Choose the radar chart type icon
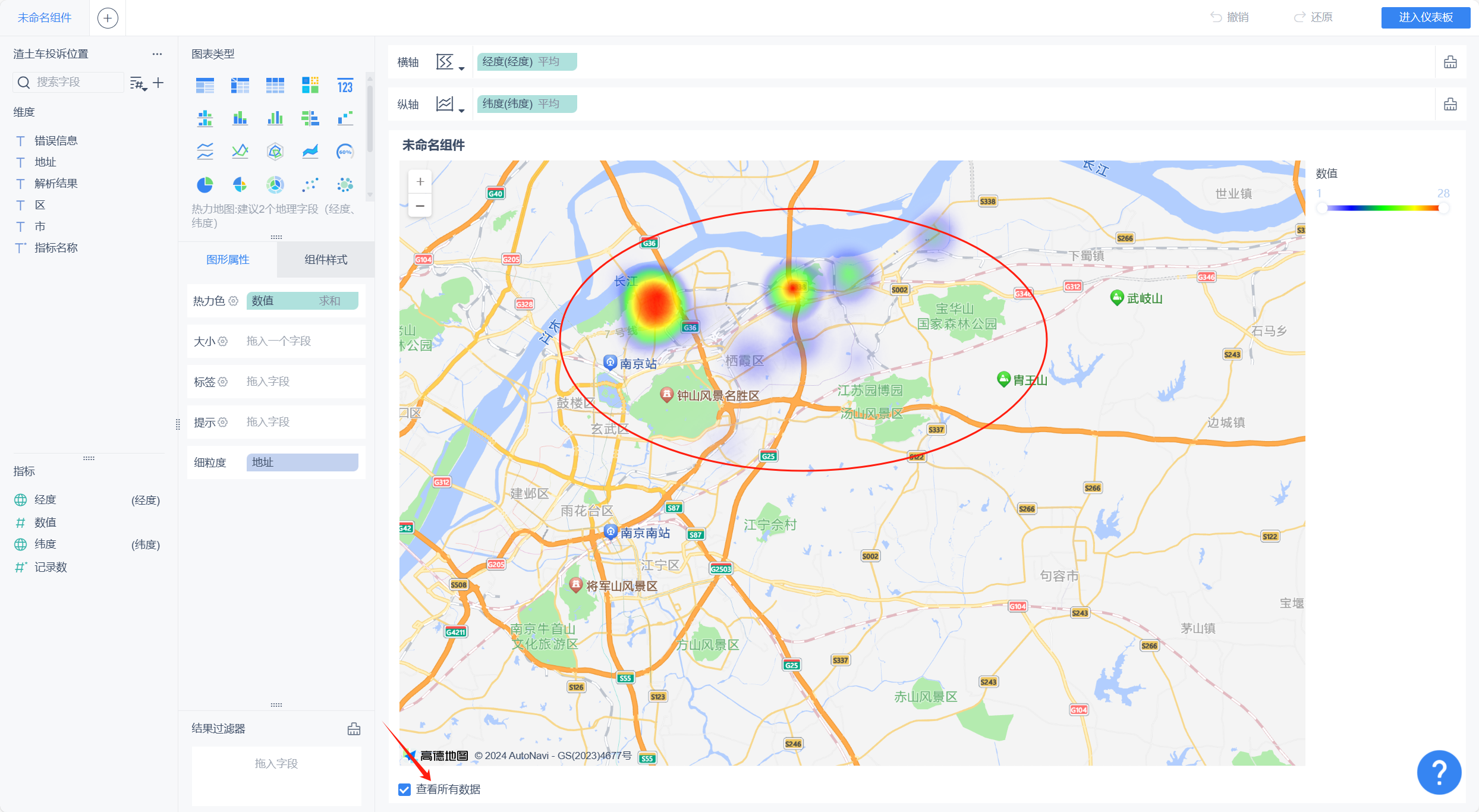Screen dimensions: 1479x812 [275, 152]
